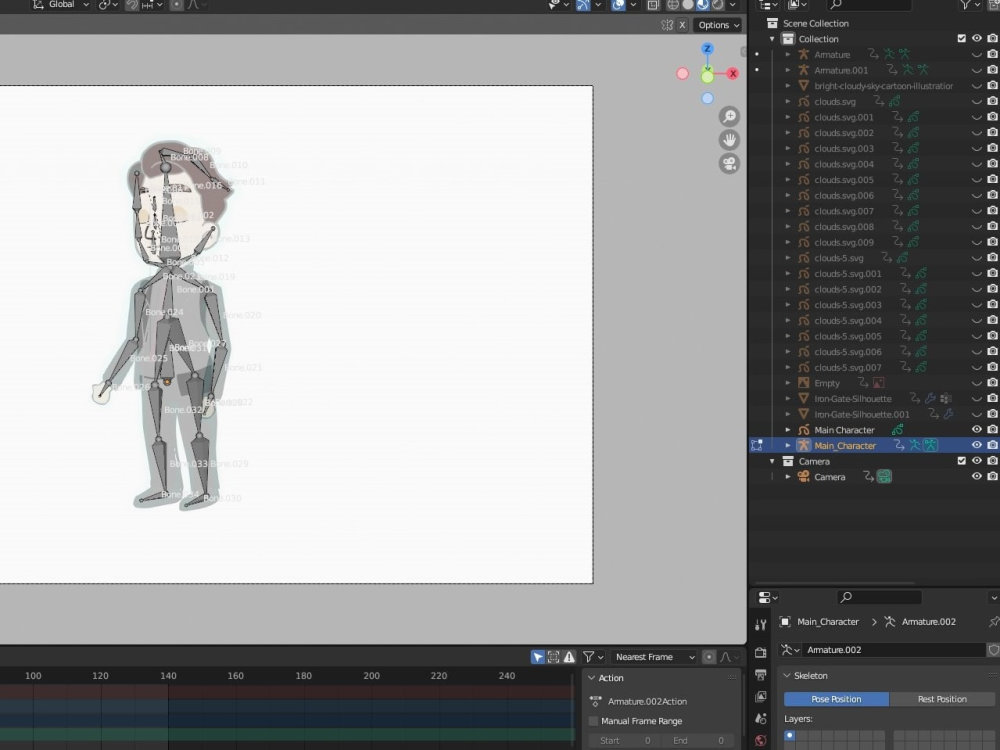
Task: Collapse the Collection tree node
Action: click(x=772, y=39)
